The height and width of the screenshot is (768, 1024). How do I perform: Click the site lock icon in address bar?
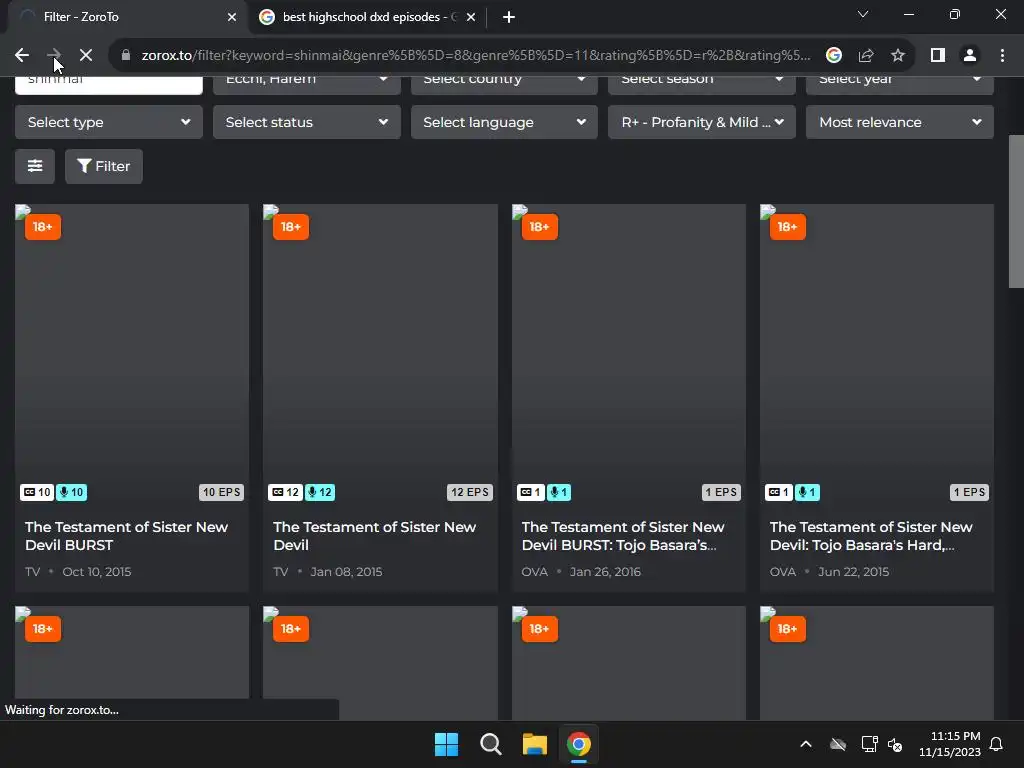[126, 56]
